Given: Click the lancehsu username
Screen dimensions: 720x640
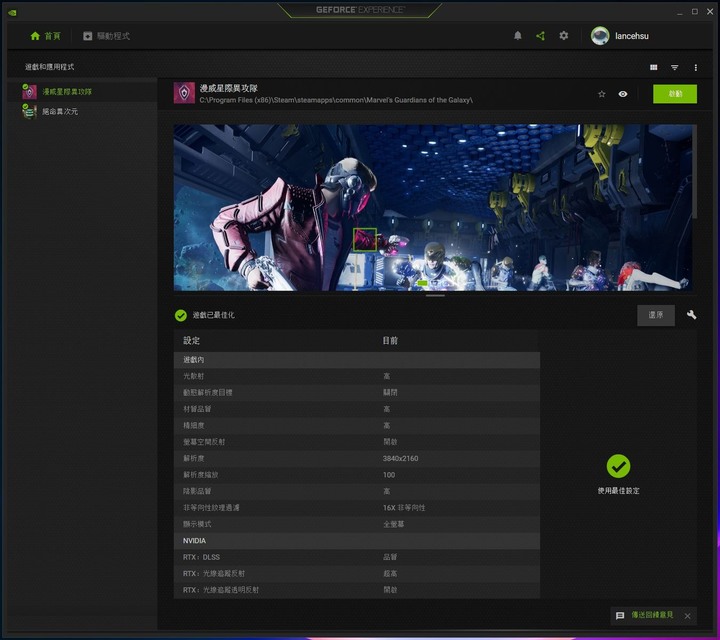Looking at the screenshot, I should coord(632,36).
